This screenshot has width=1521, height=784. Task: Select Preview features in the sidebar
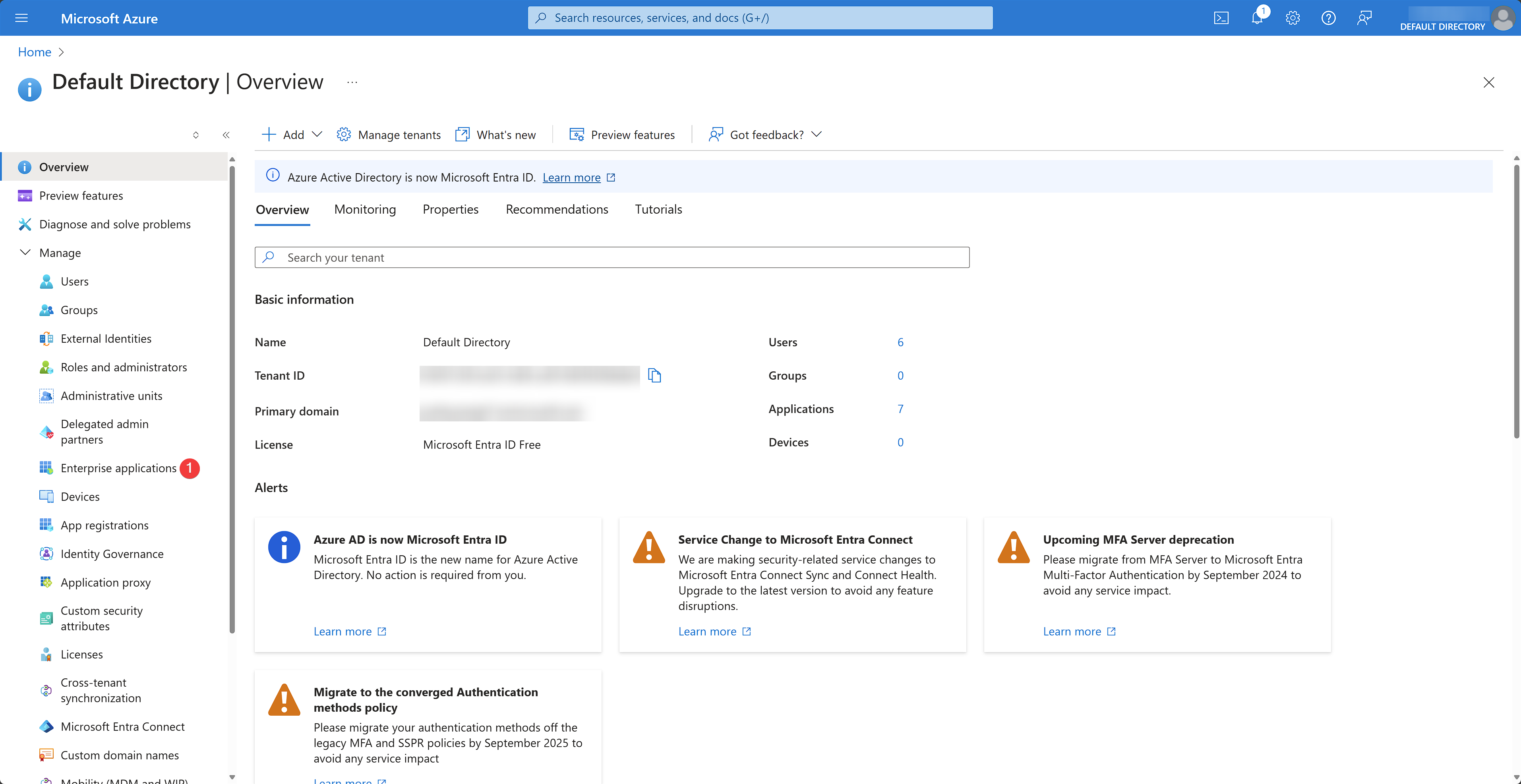click(81, 195)
